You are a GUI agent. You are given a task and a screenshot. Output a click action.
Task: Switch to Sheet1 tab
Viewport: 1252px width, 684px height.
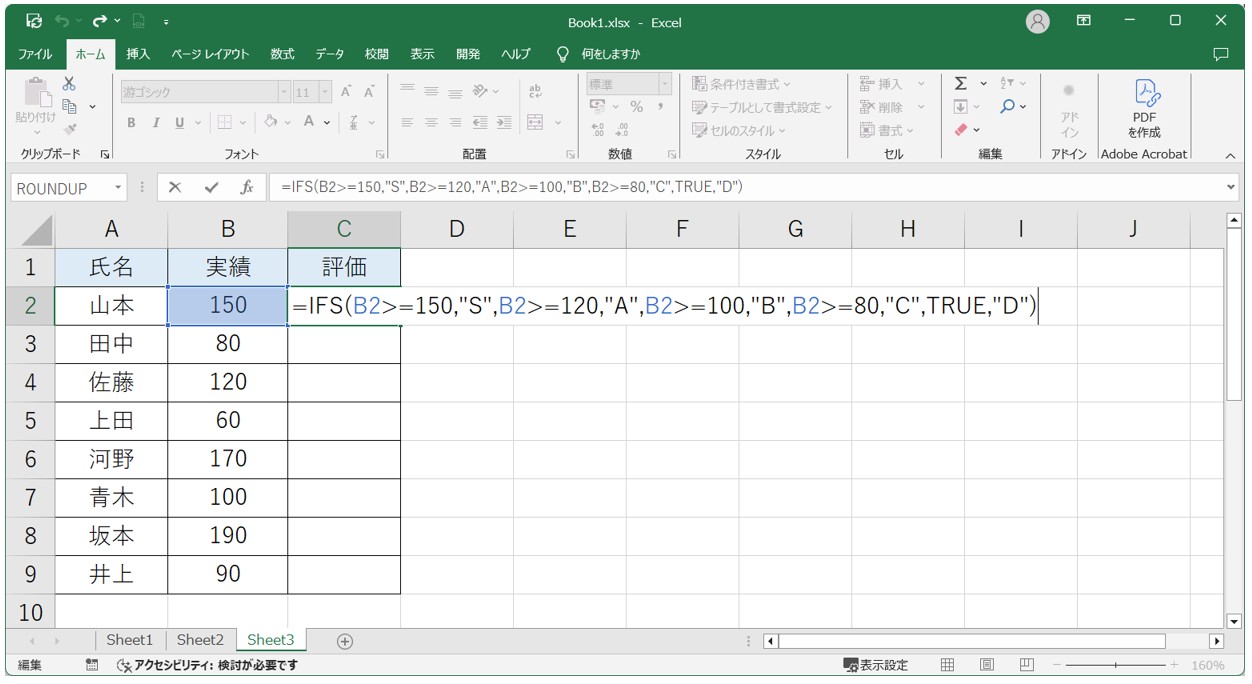pyautogui.click(x=130, y=640)
